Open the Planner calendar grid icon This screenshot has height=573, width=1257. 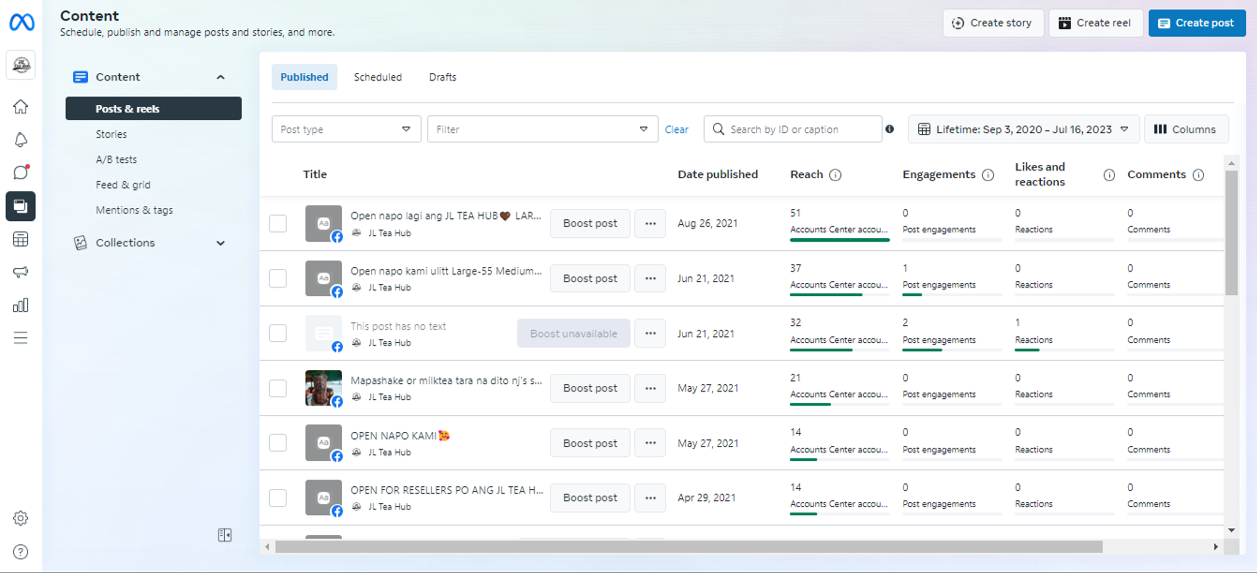click(x=21, y=239)
